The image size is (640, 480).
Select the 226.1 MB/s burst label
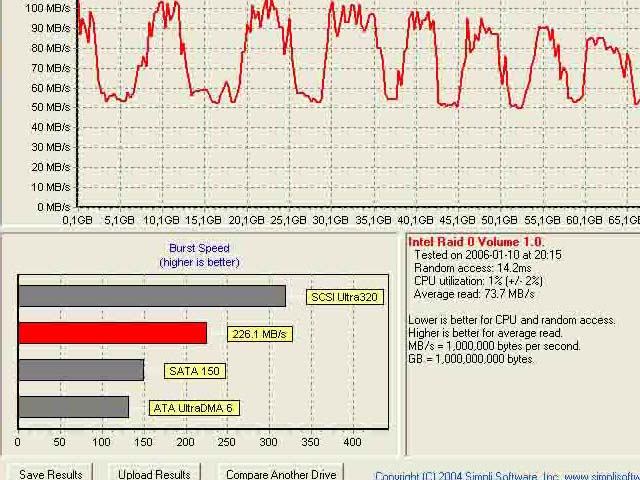[x=260, y=334]
